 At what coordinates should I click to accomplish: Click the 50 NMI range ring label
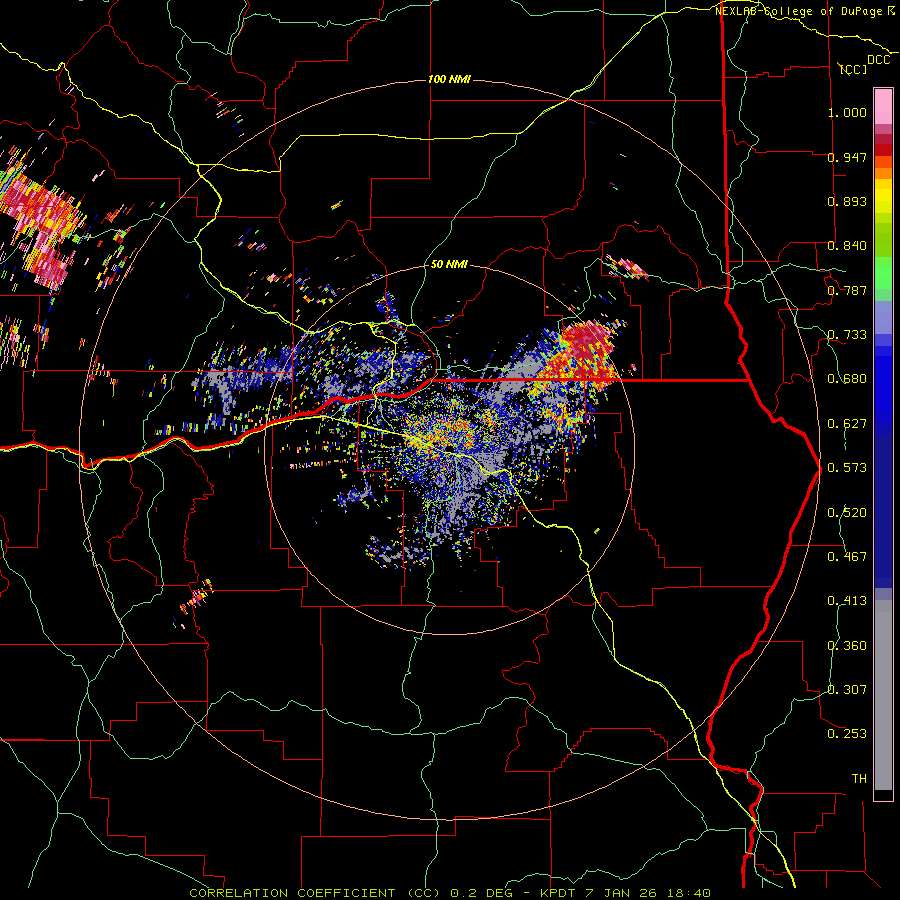(449, 265)
